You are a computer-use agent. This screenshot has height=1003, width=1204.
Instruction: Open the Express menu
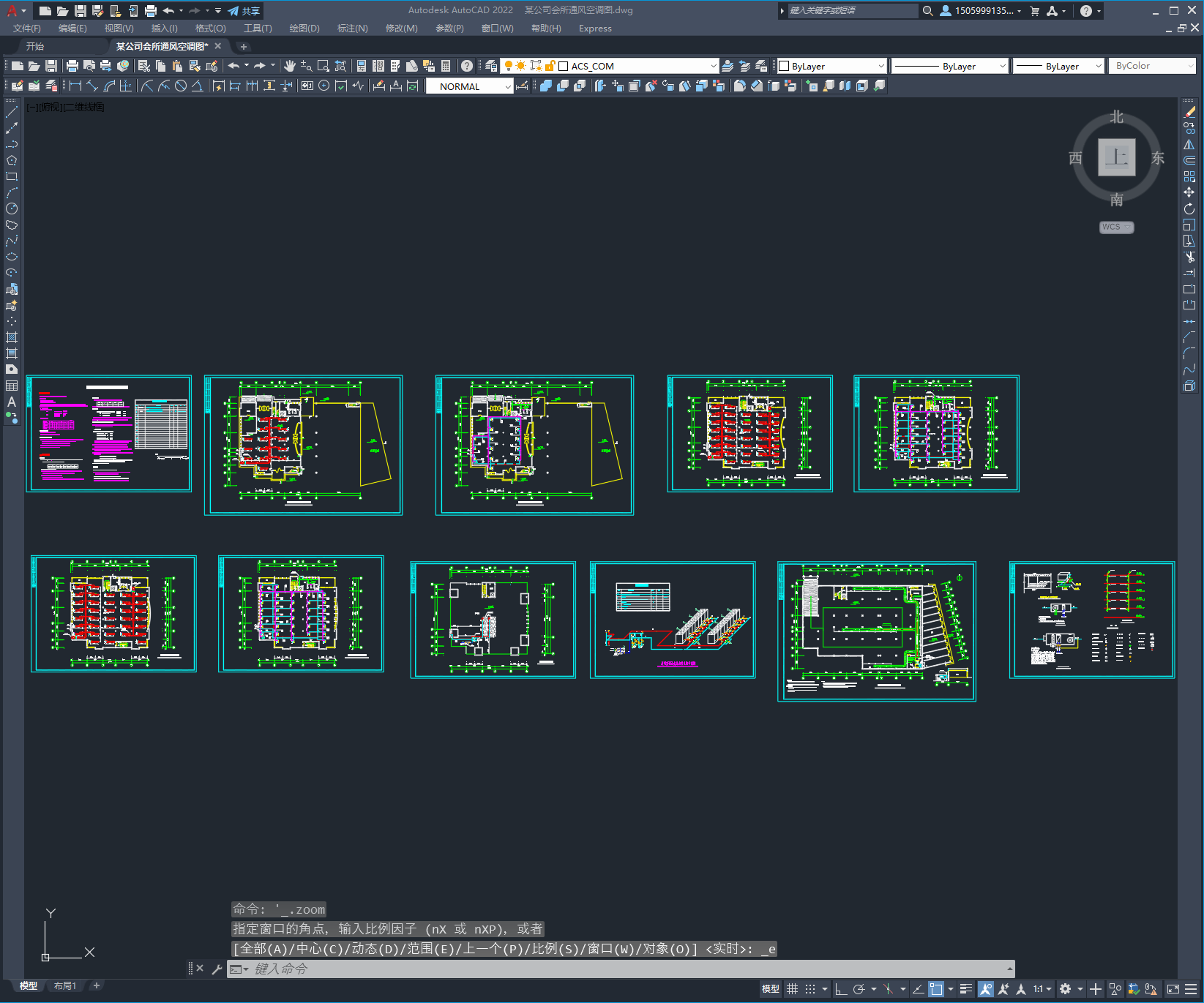pos(595,29)
